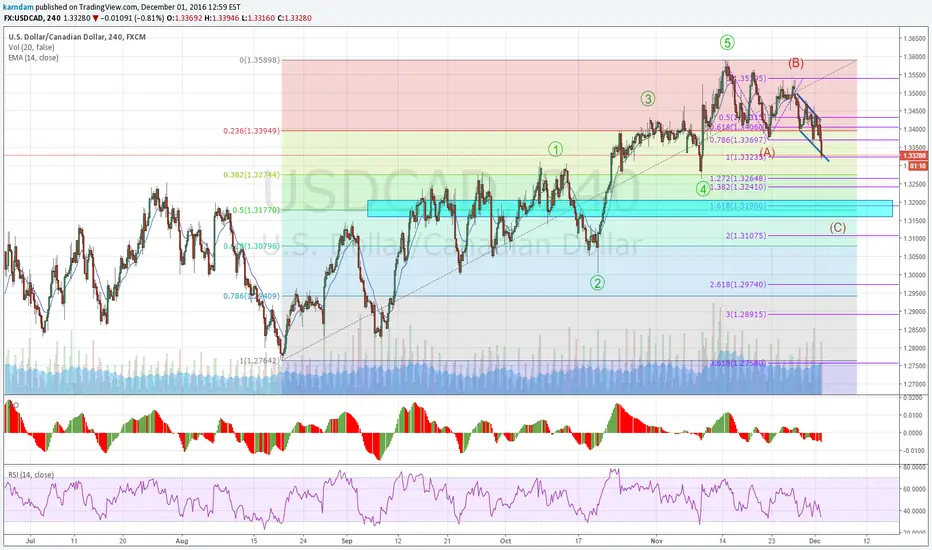Open the karndam author profile link
The image size is (932, 550).
pos(18,7)
